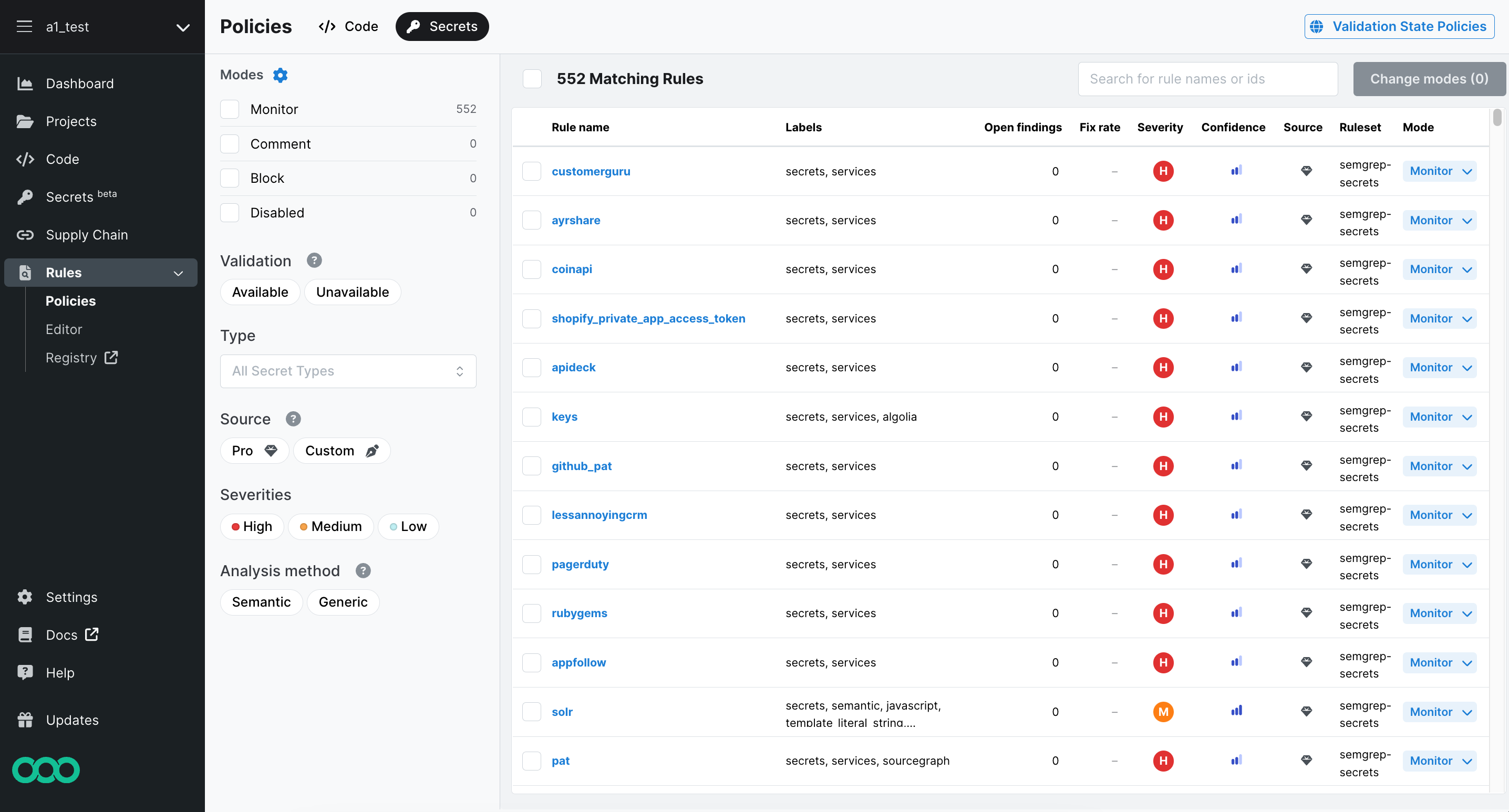Screen dimensions: 1509x812
Task: Open the All Secret Types dropdown
Action: pyautogui.click(x=348, y=371)
